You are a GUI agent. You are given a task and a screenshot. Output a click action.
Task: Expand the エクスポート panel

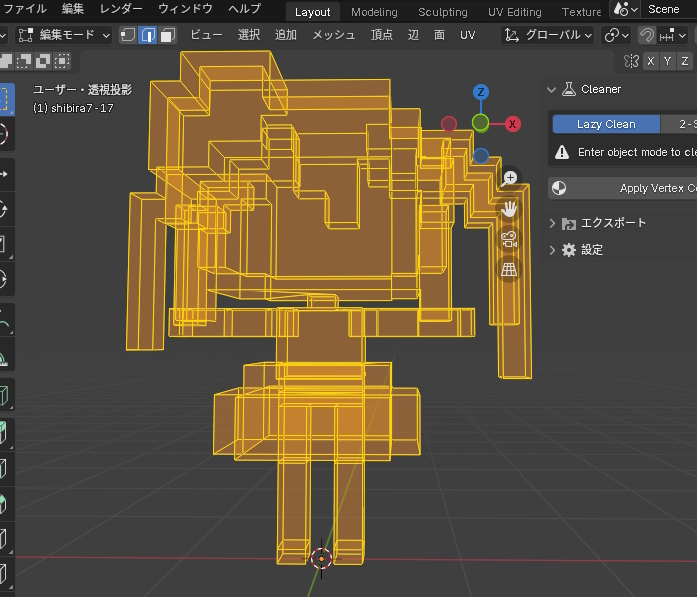598,223
